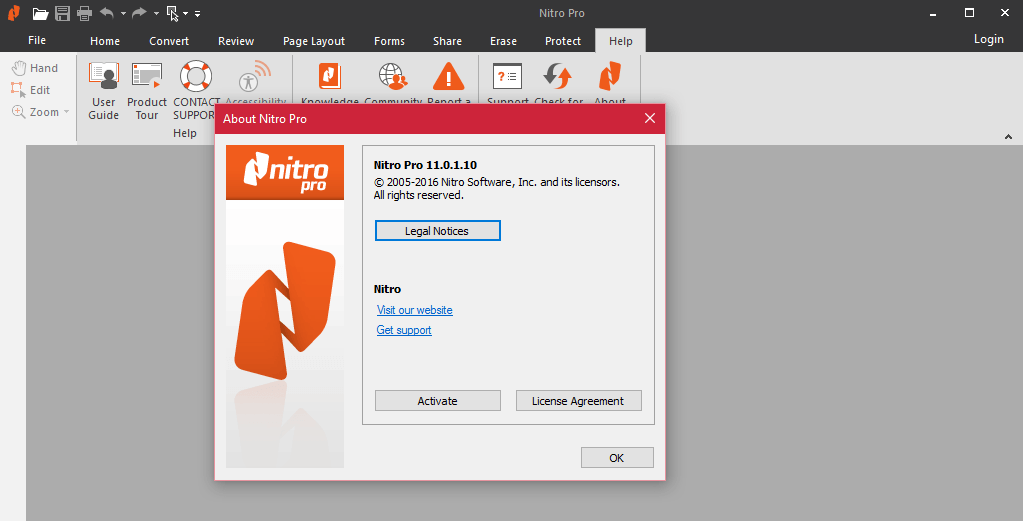Follow the 'Visit our website' link
This screenshot has height=521, width=1023.
pos(414,310)
